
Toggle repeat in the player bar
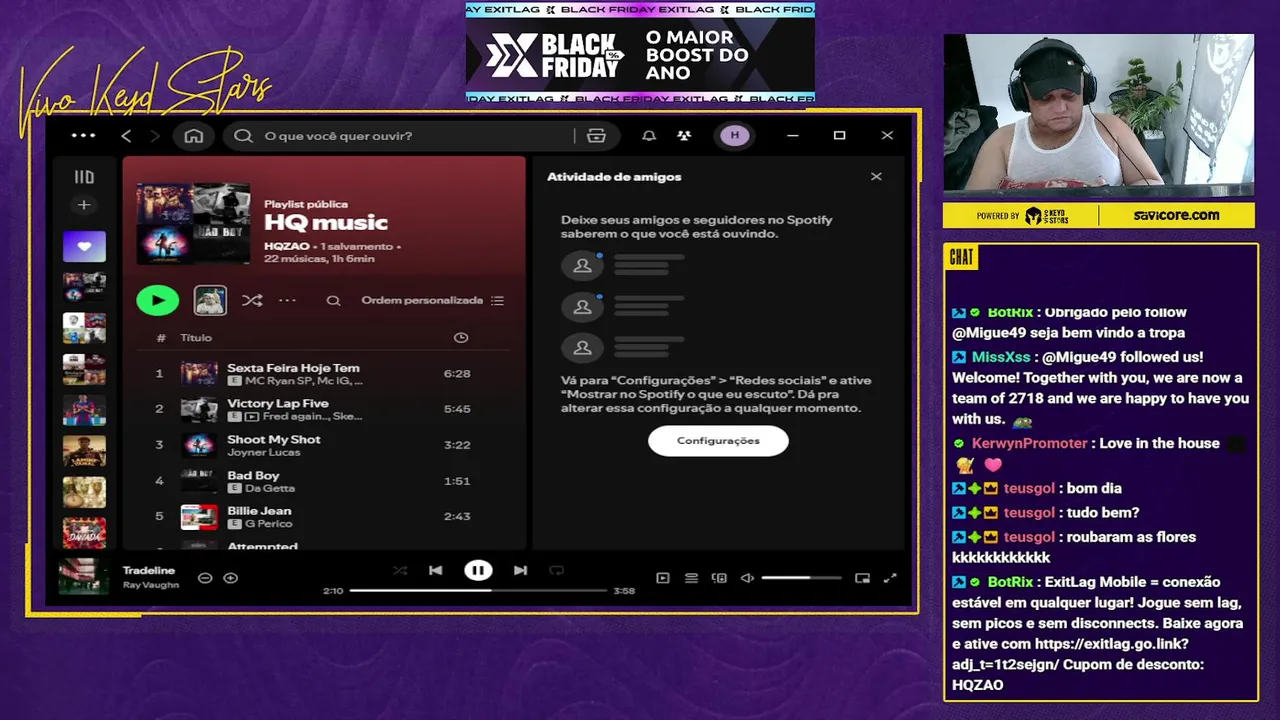point(557,571)
